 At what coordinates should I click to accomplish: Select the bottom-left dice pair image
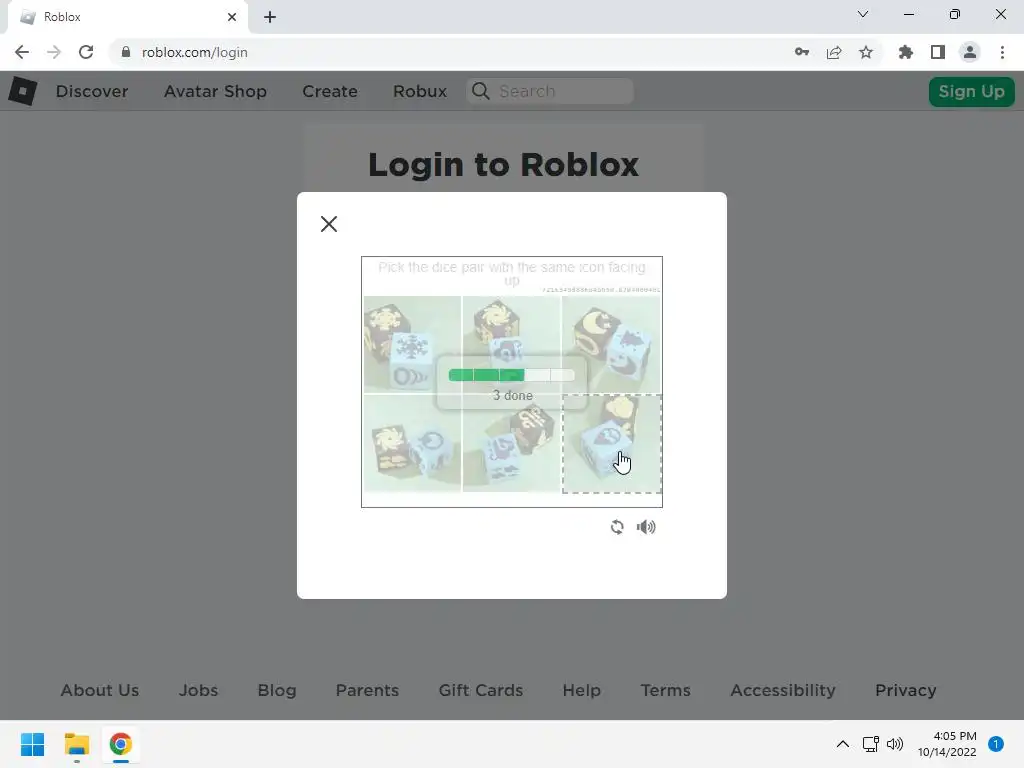coord(412,443)
